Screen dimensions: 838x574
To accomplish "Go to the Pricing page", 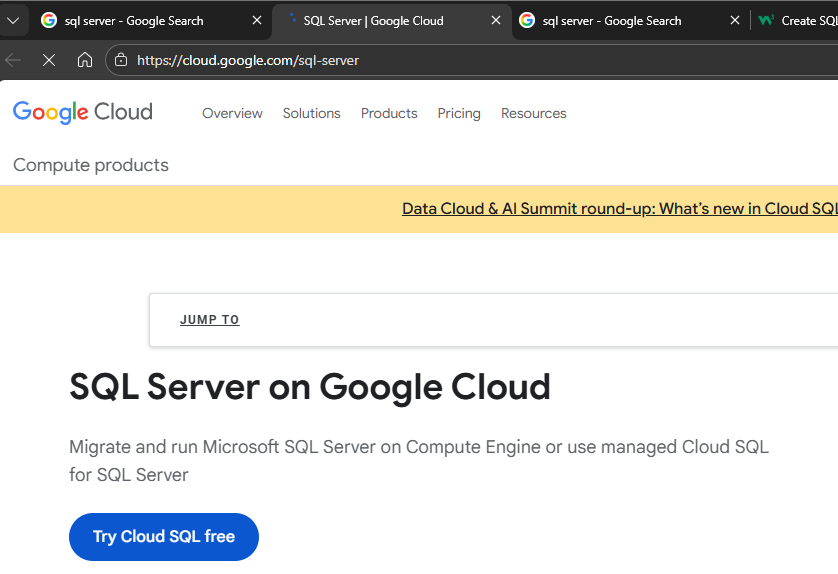I will point(459,113).
